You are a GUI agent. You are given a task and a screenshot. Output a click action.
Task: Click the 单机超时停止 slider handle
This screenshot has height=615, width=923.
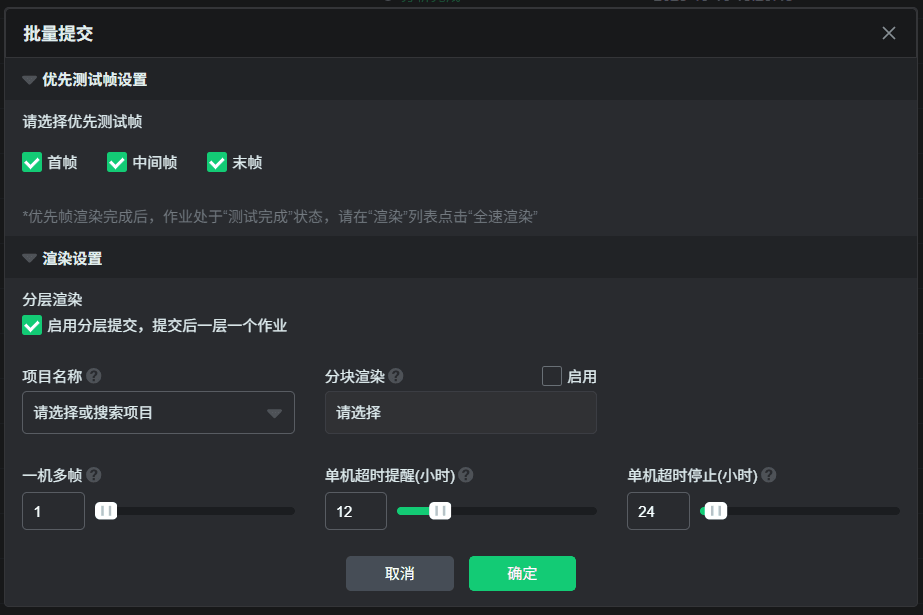click(716, 511)
